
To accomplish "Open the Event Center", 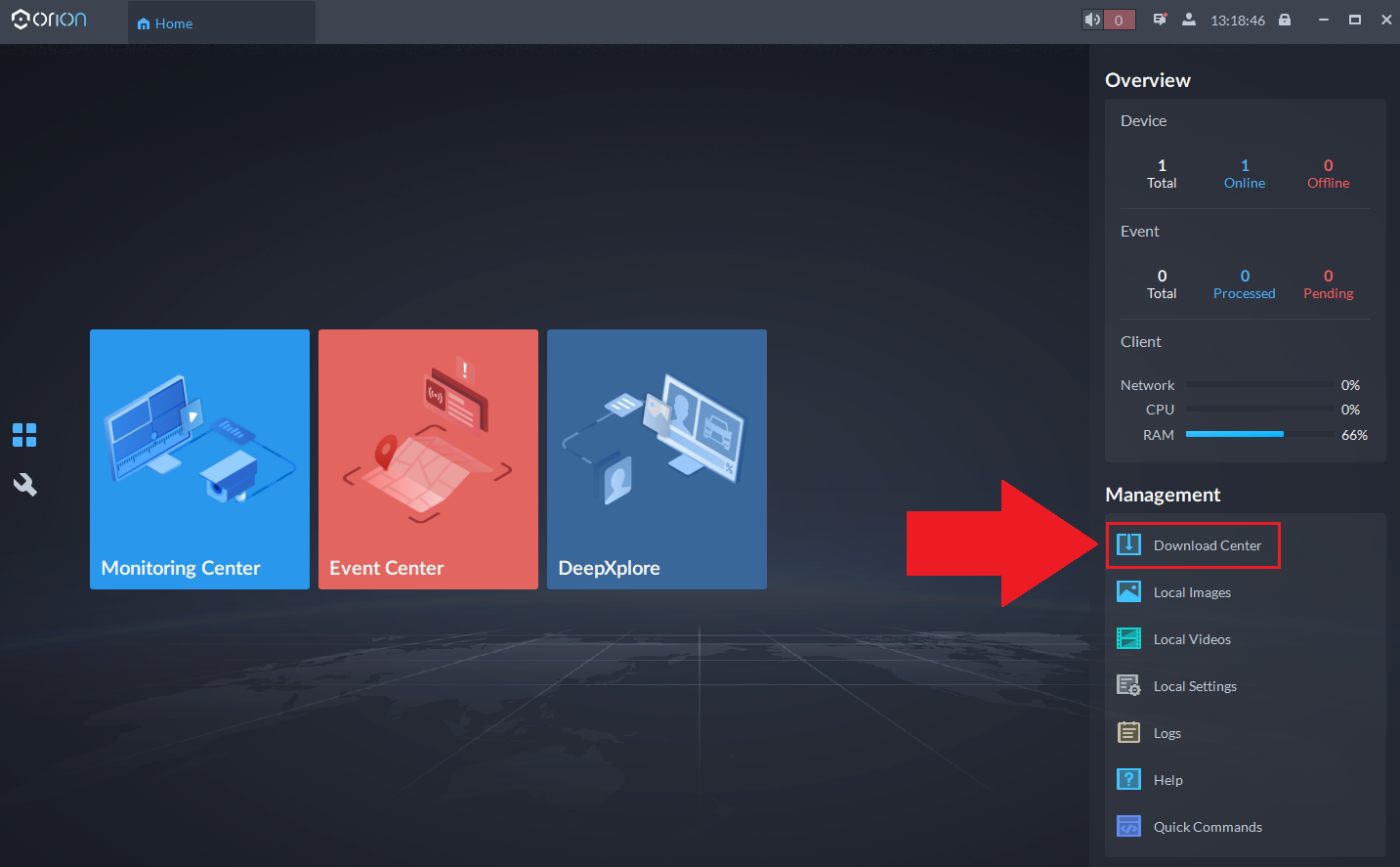I will tap(428, 458).
